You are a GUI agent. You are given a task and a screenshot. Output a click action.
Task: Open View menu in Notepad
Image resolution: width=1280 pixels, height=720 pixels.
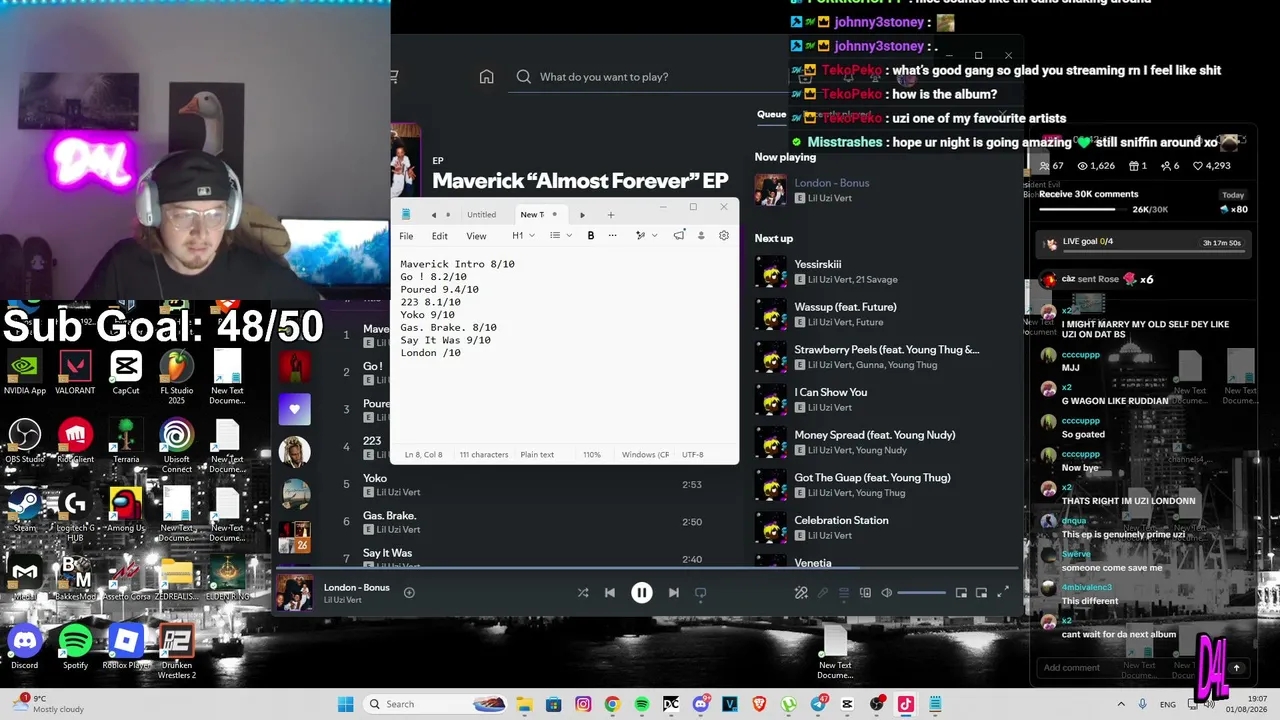(476, 236)
